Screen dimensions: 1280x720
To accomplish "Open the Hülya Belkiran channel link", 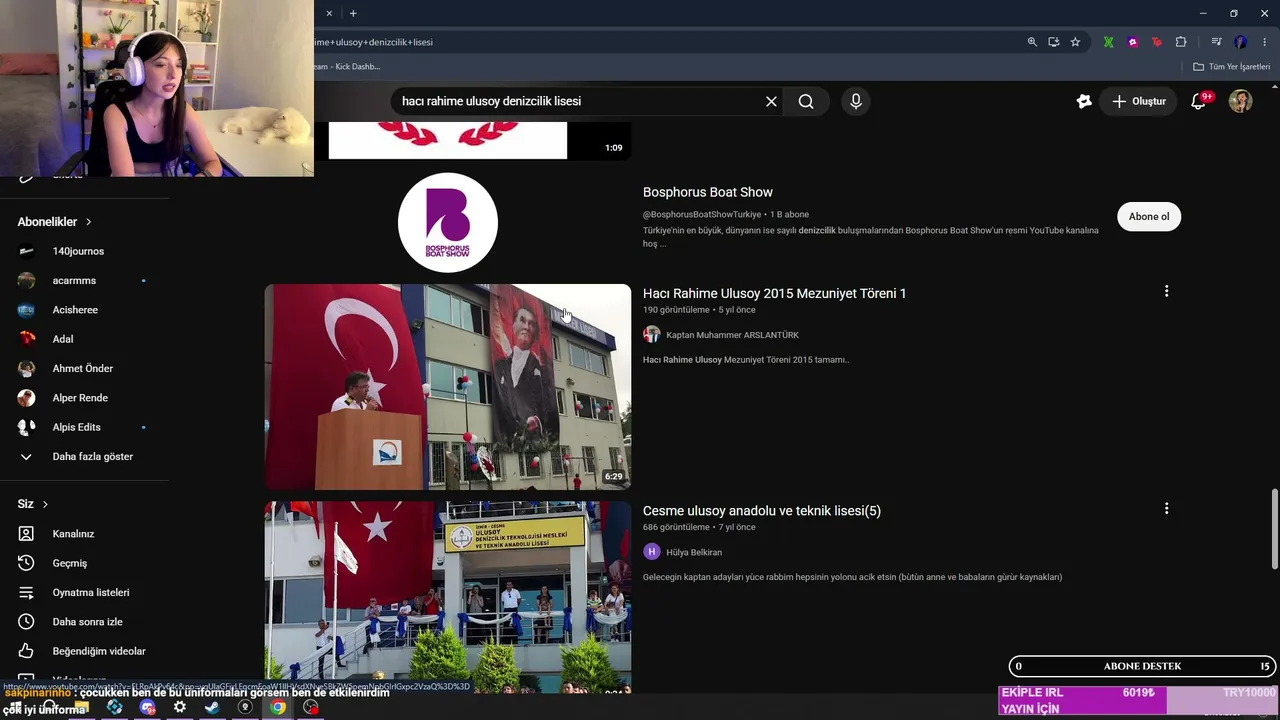I will (694, 552).
